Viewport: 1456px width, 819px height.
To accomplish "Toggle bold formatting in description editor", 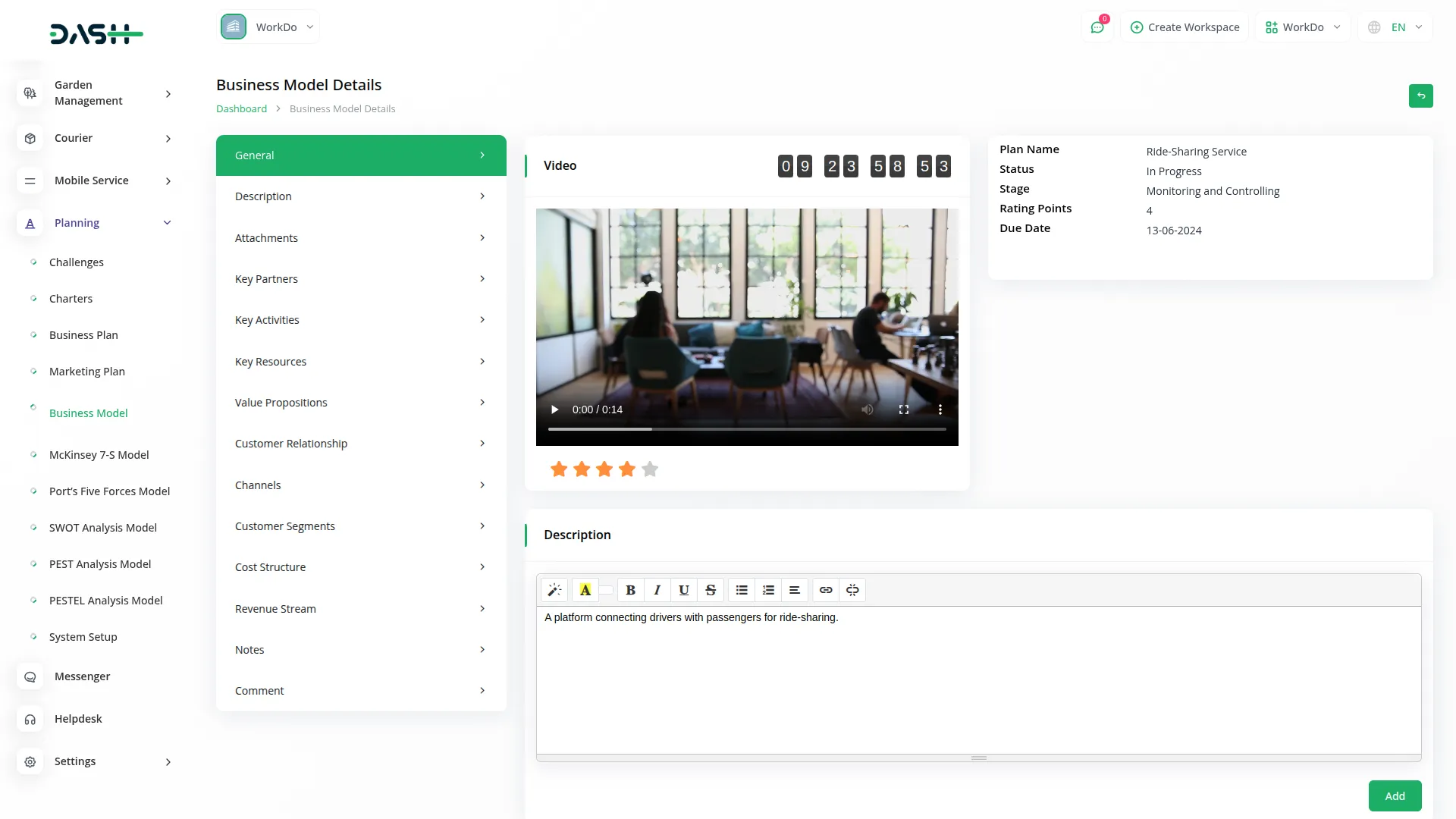I will 630,590.
